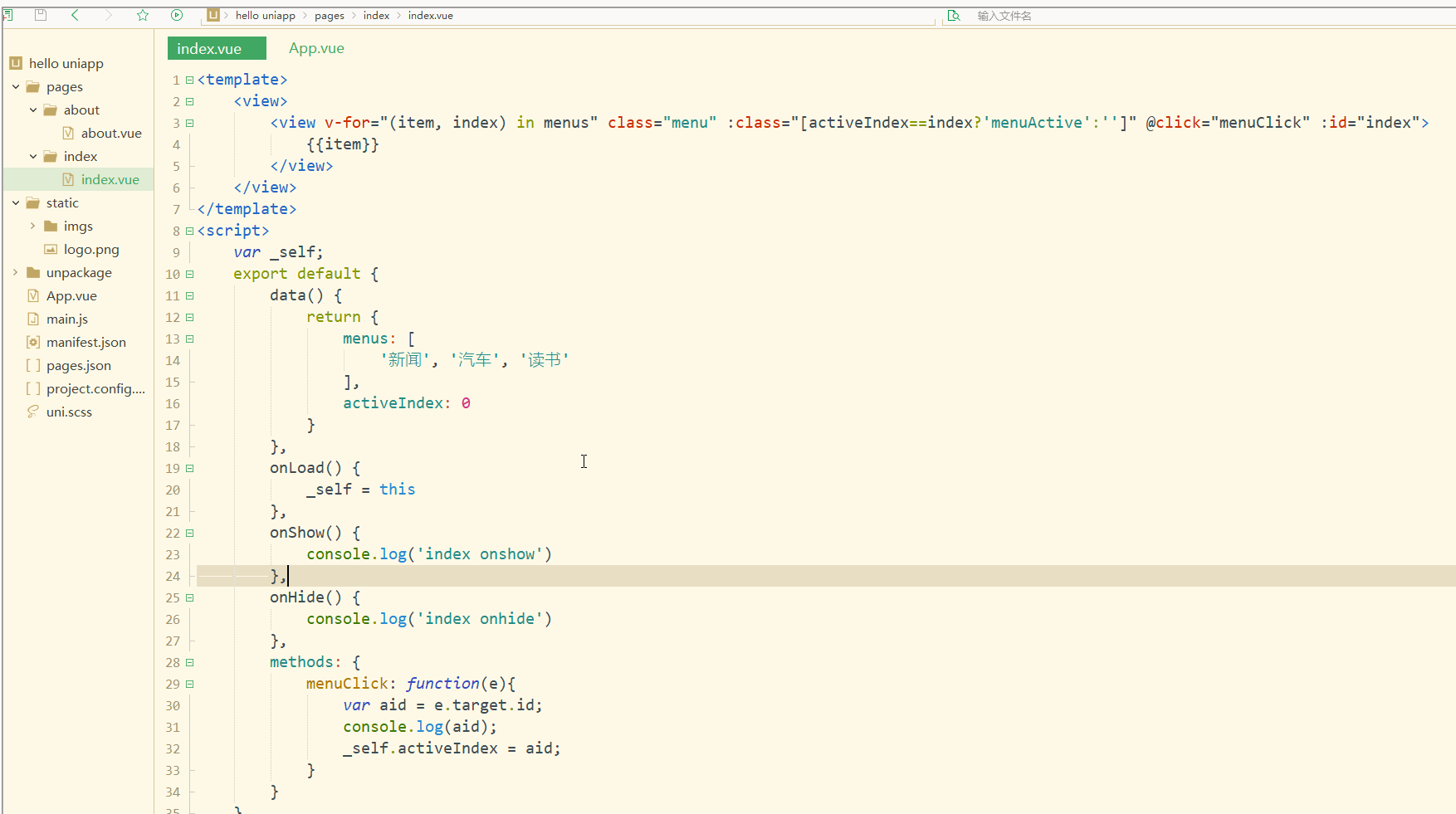Viewport: 1456px width, 814px height.
Task: Fold the template block on line 1
Action: (x=188, y=79)
